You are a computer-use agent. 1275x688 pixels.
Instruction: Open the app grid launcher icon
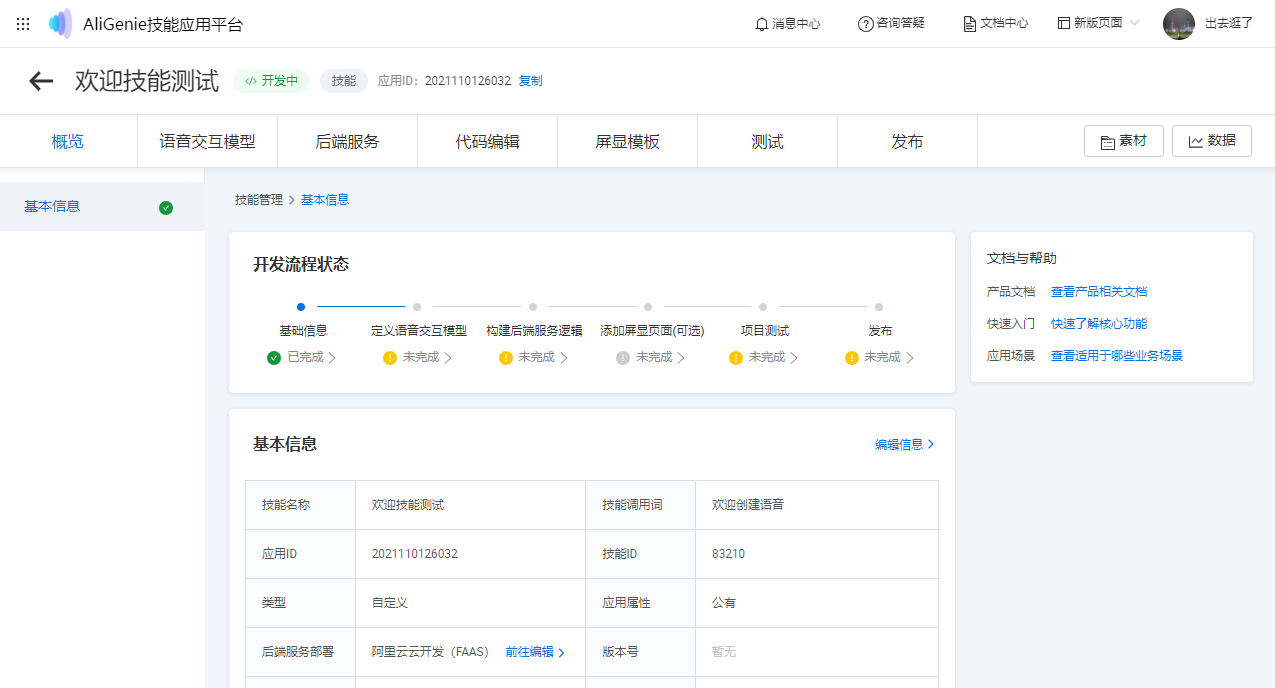tap(23, 24)
